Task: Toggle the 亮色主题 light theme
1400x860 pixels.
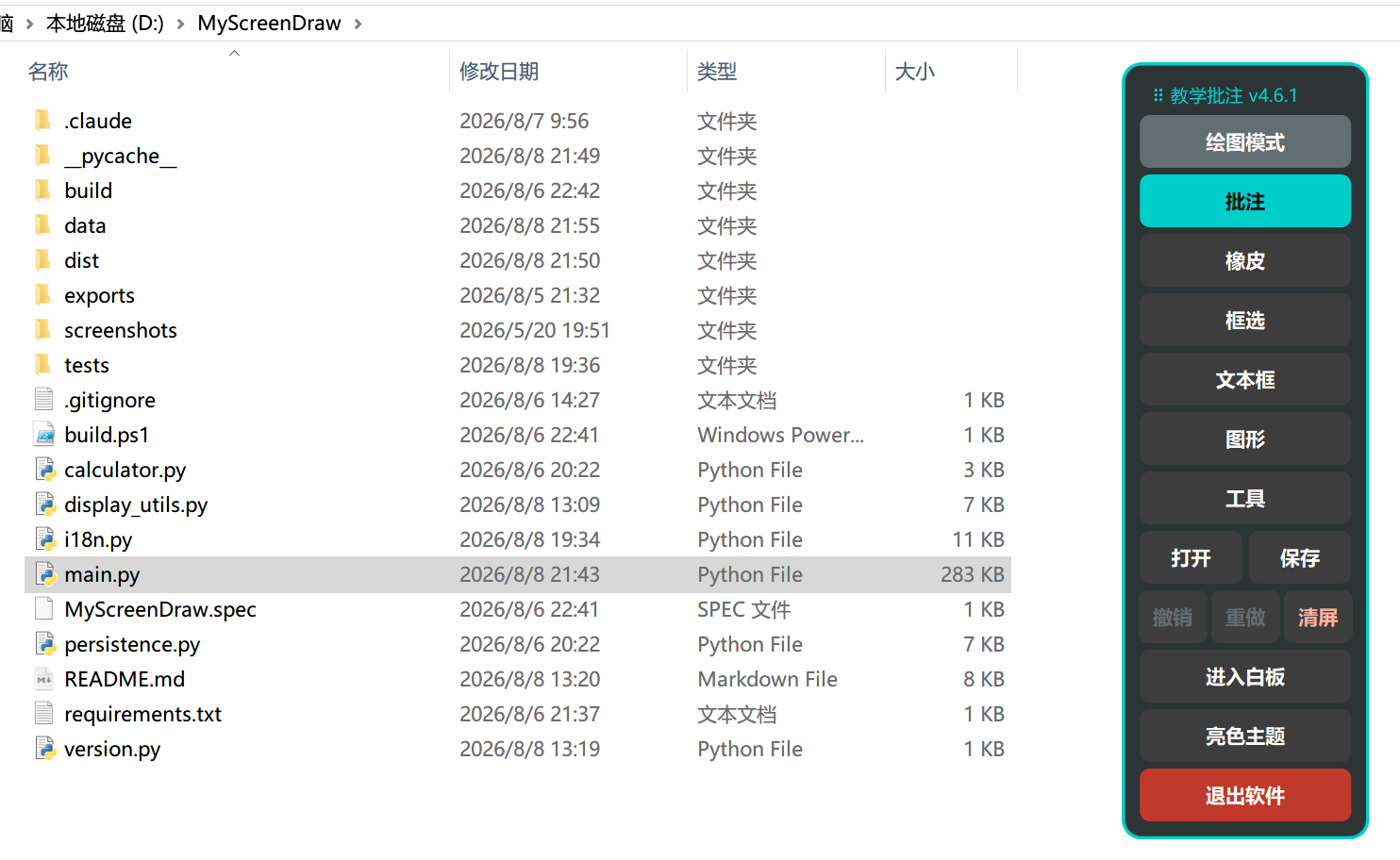Action: pos(1244,736)
